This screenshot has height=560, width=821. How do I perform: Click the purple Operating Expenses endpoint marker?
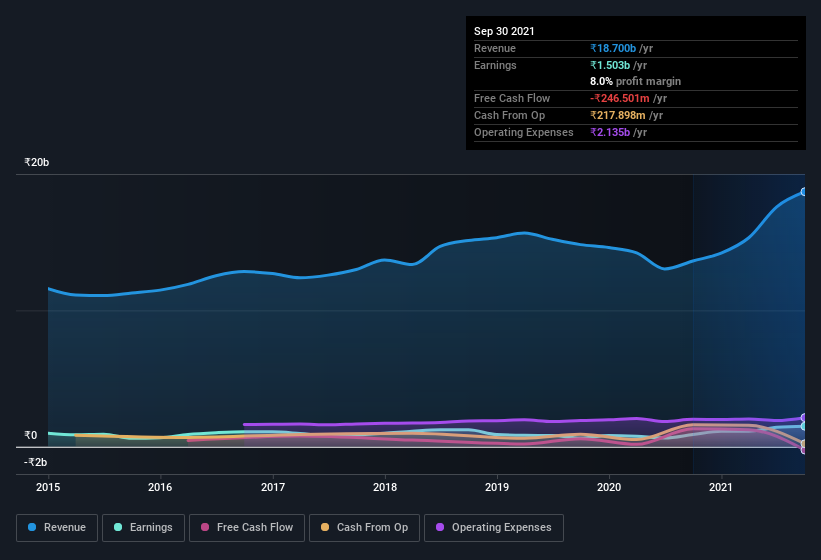(x=804, y=418)
